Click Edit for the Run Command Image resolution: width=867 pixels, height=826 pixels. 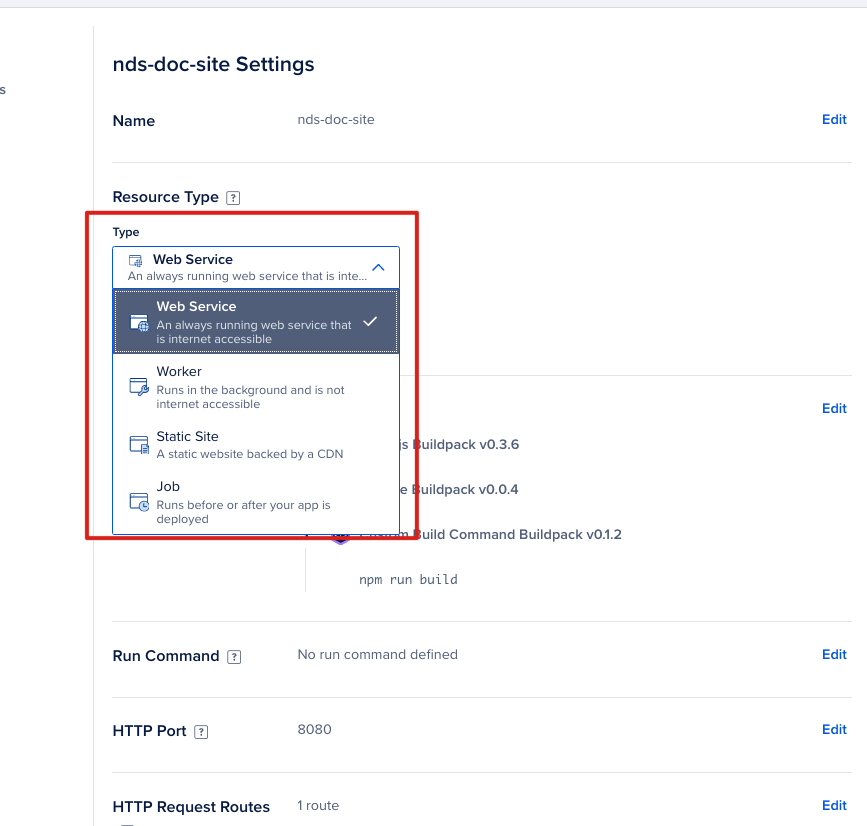[834, 655]
